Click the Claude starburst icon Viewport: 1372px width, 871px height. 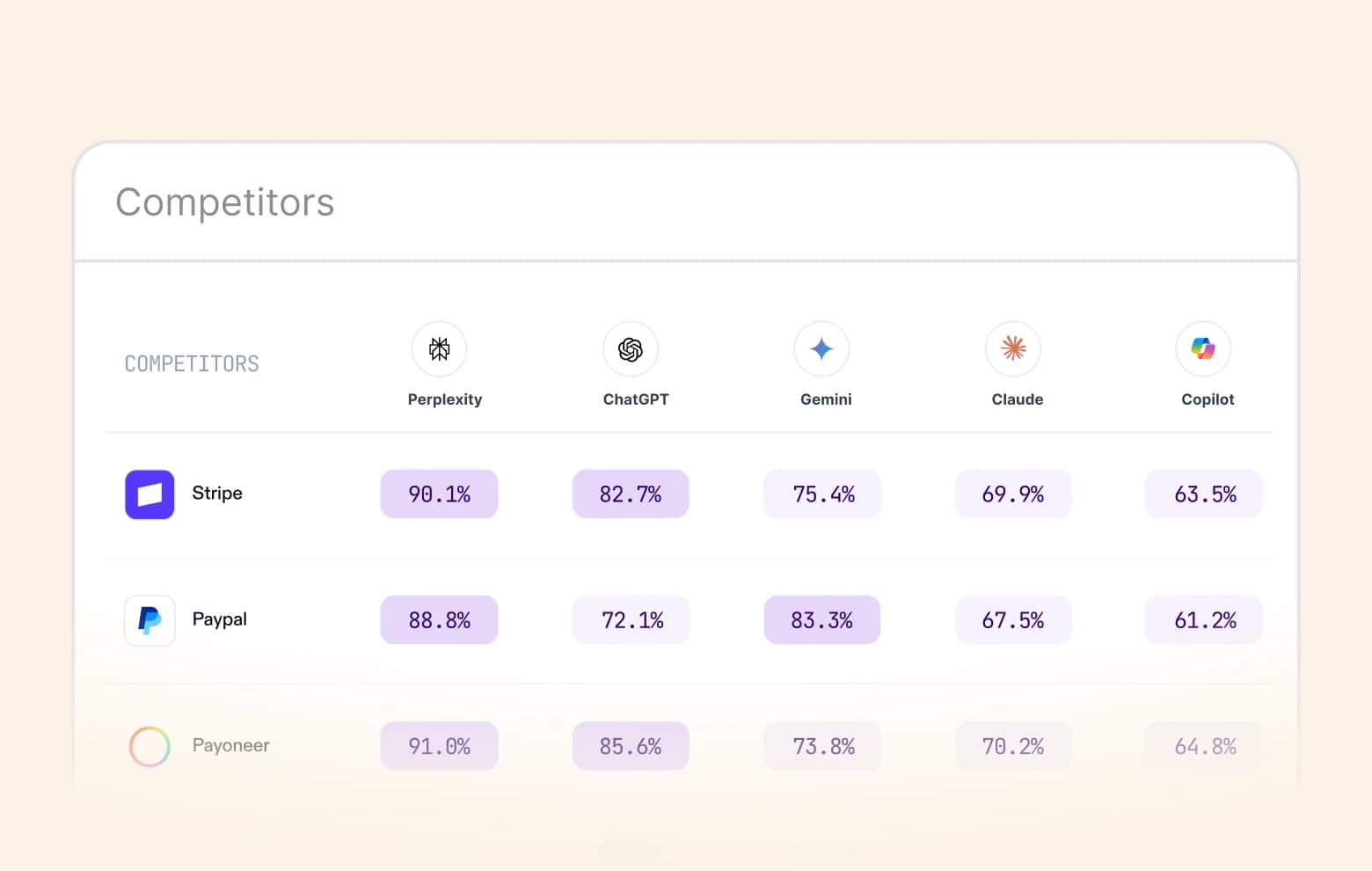pyautogui.click(x=1013, y=349)
